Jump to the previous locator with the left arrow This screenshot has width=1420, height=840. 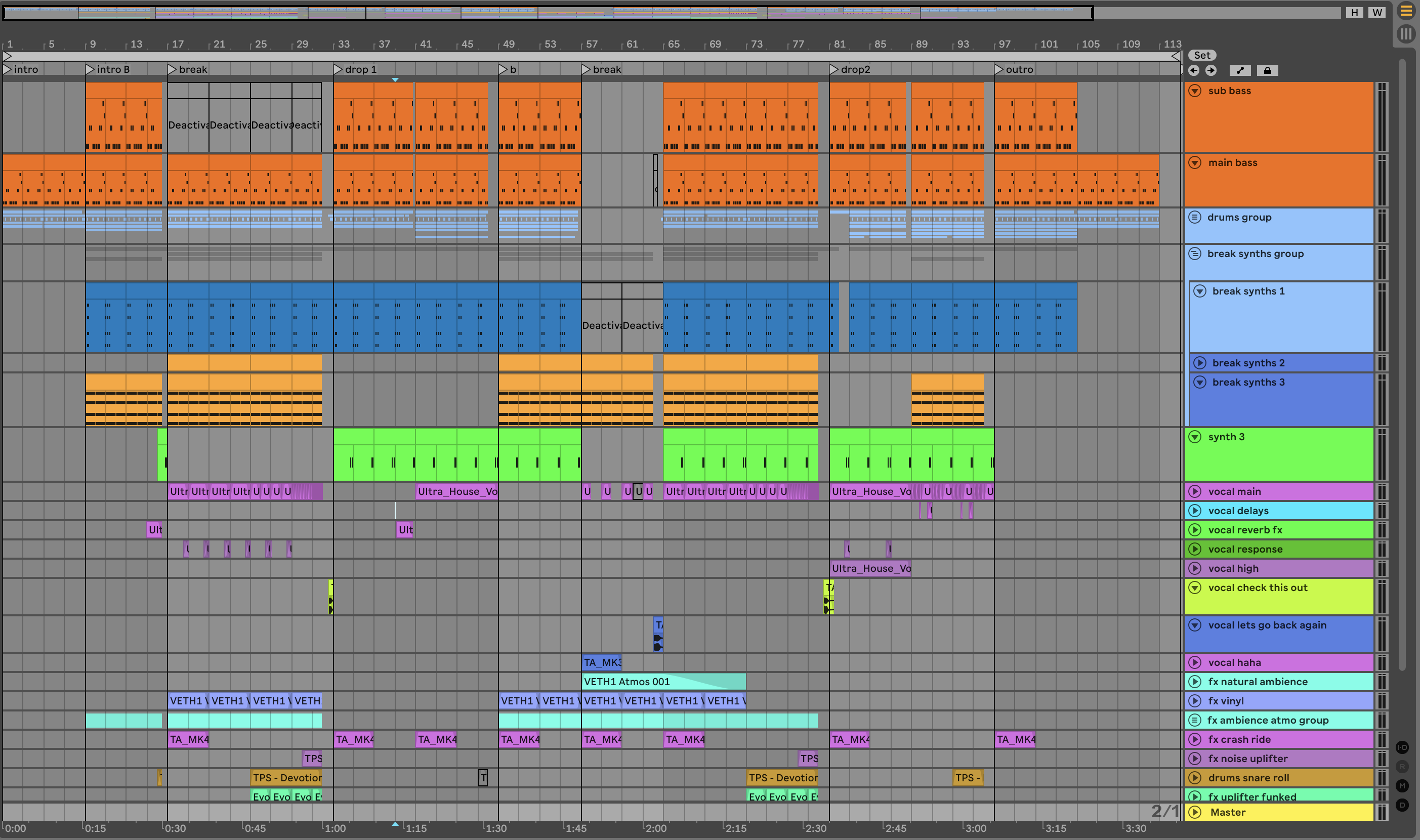click(x=1194, y=70)
